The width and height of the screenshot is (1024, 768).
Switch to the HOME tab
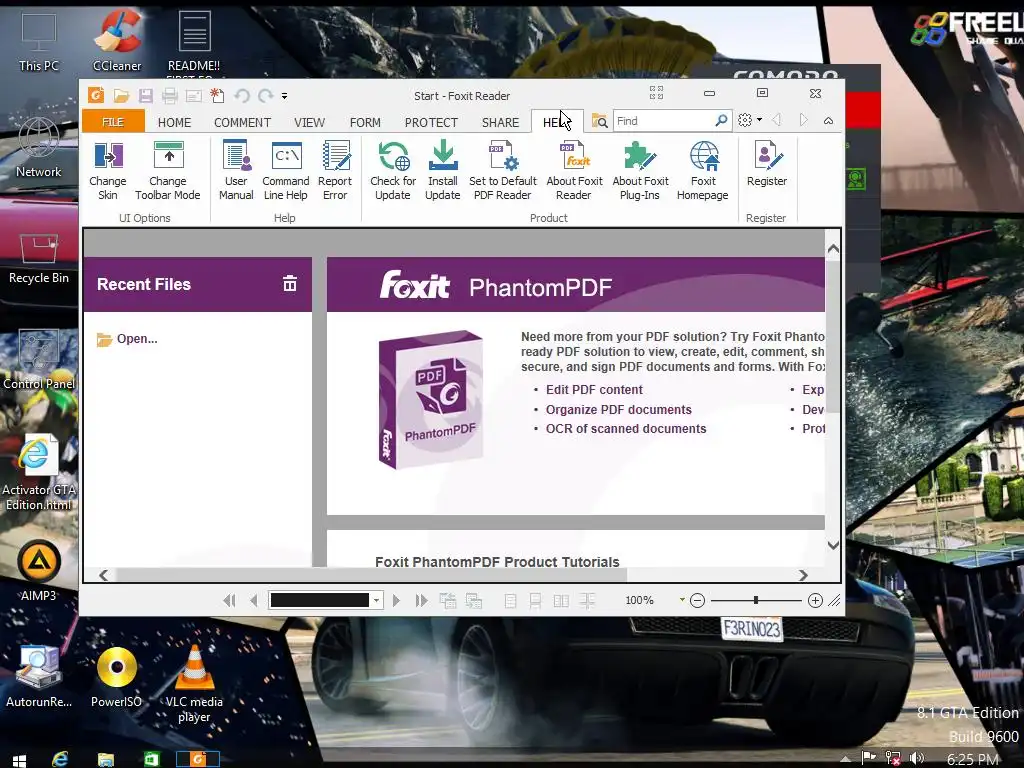click(174, 122)
